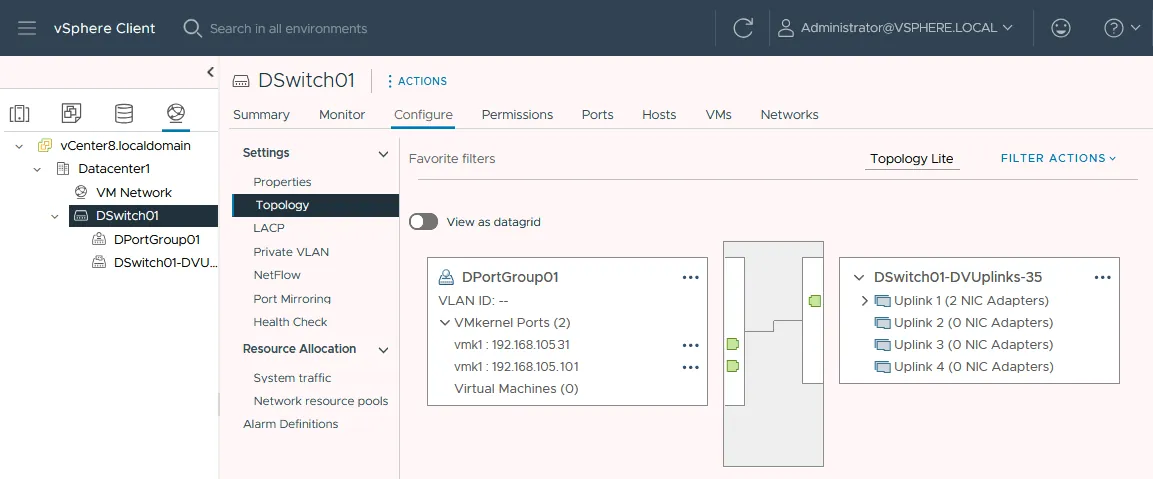The image size is (1153, 479).
Task: Select the Configure tab
Action: click(x=424, y=115)
